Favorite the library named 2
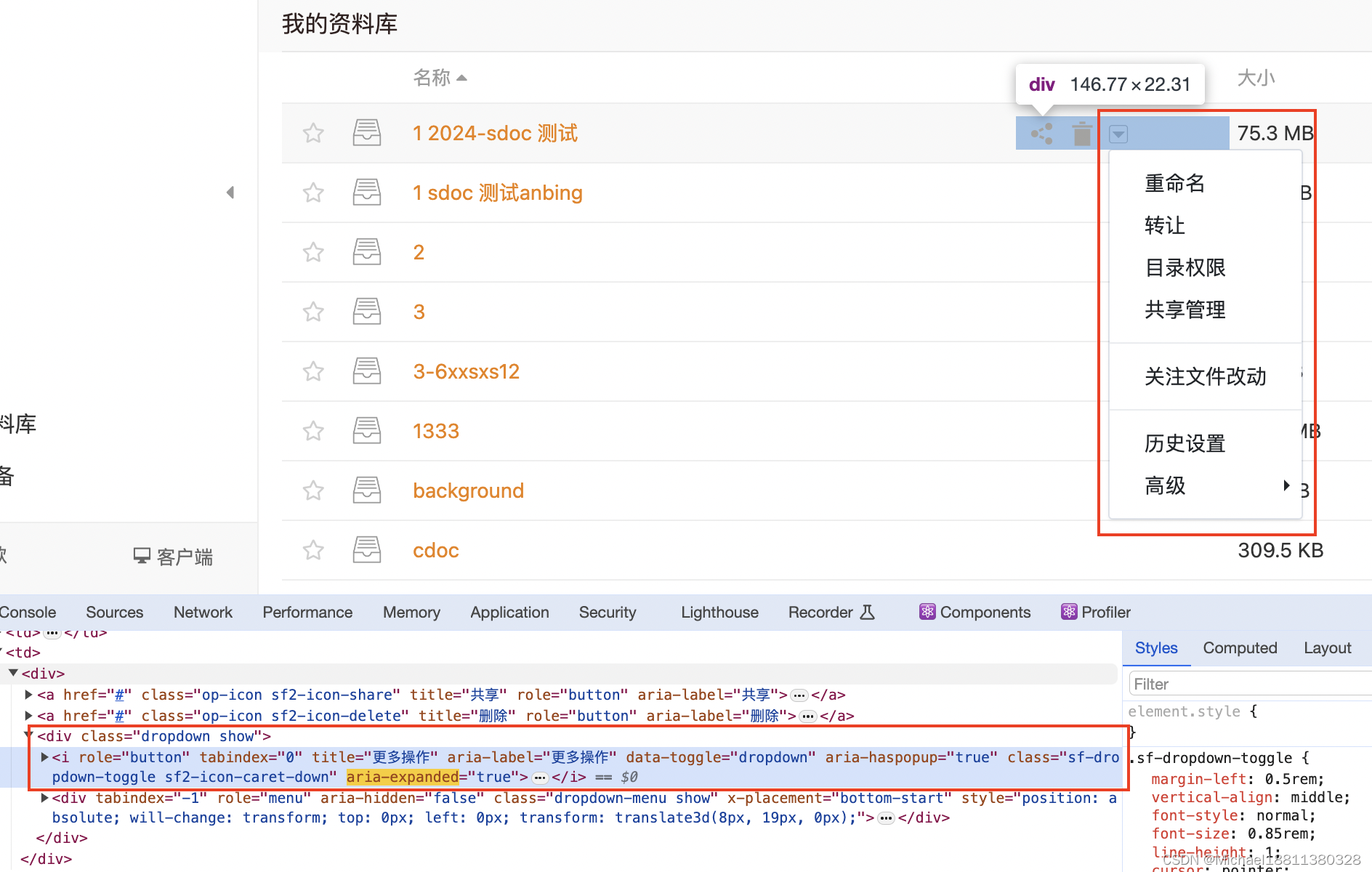 tap(312, 252)
